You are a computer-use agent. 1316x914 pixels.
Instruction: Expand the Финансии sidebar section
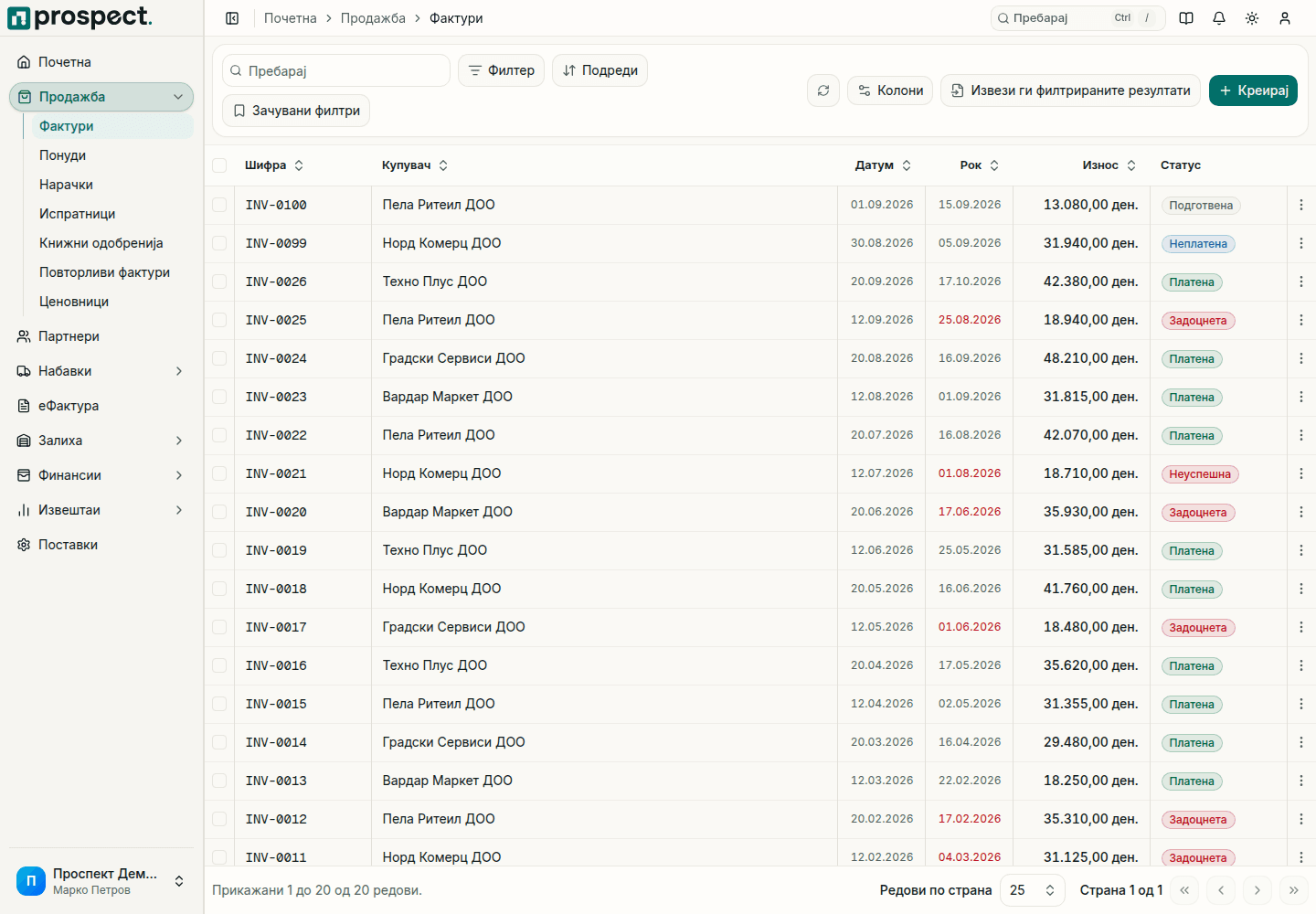[101, 475]
